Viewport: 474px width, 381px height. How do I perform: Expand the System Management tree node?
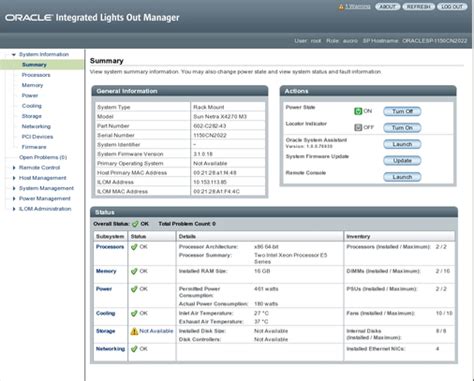tap(14, 188)
